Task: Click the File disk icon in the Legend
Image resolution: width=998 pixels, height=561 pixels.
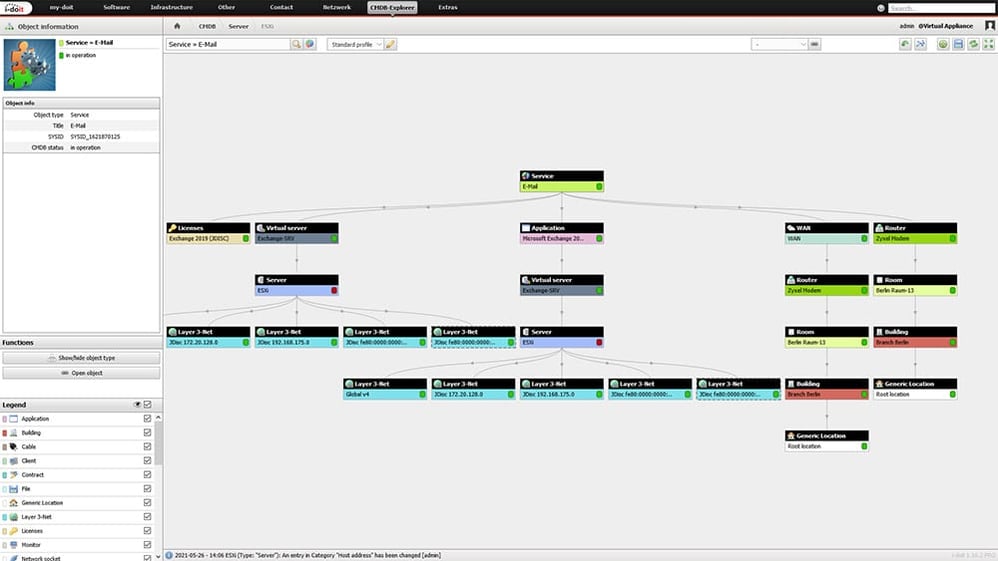Action: (13, 488)
